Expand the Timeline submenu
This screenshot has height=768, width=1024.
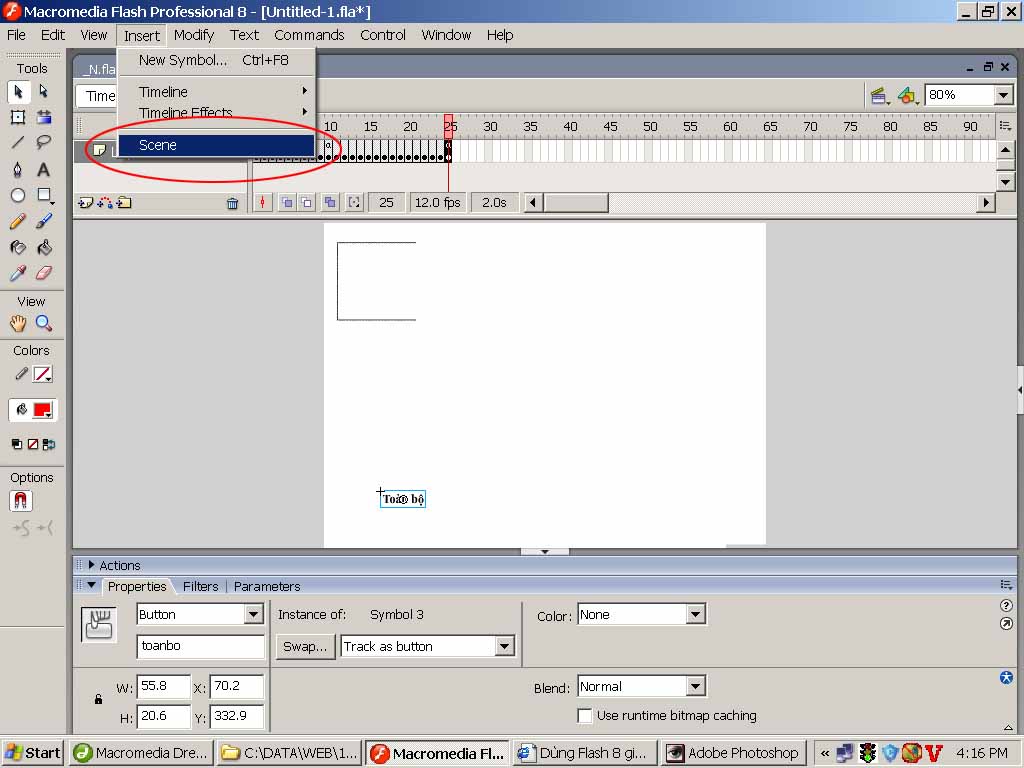[x=217, y=92]
